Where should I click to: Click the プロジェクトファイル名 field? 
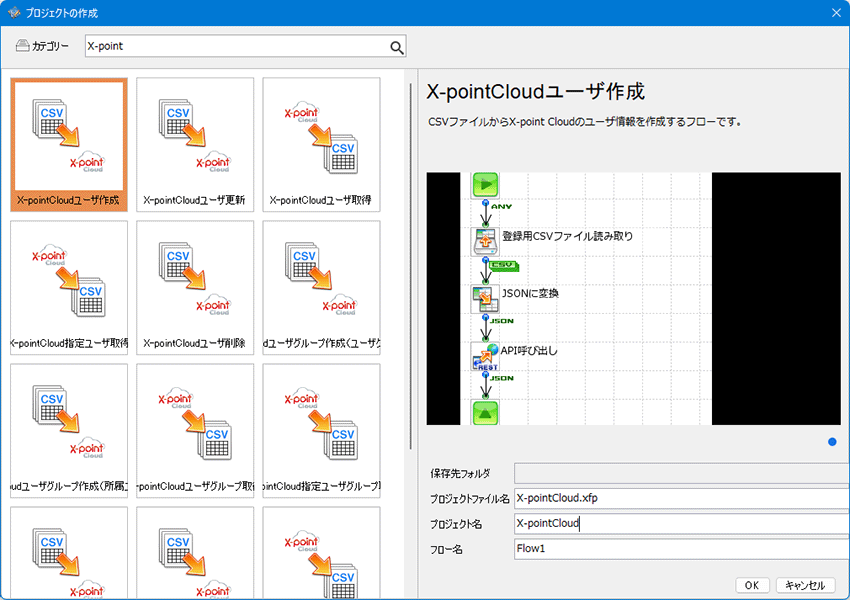682,498
